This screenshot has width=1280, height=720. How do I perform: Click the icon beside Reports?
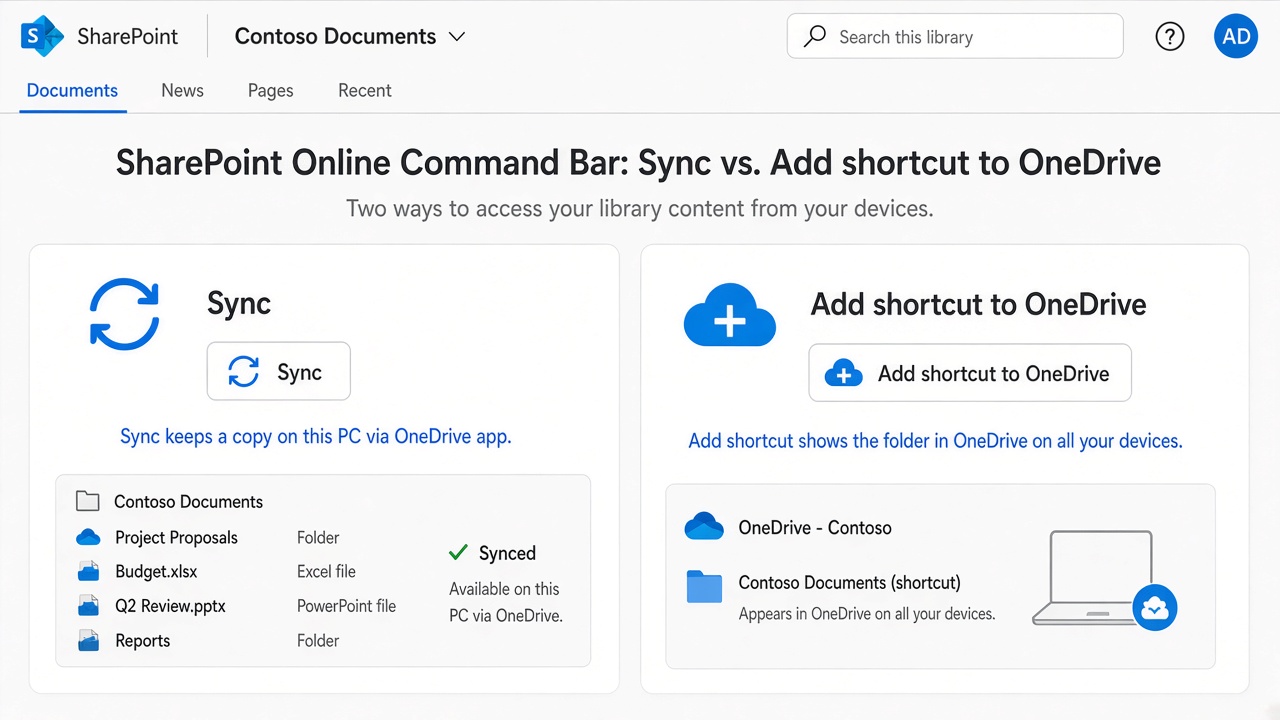(88, 641)
